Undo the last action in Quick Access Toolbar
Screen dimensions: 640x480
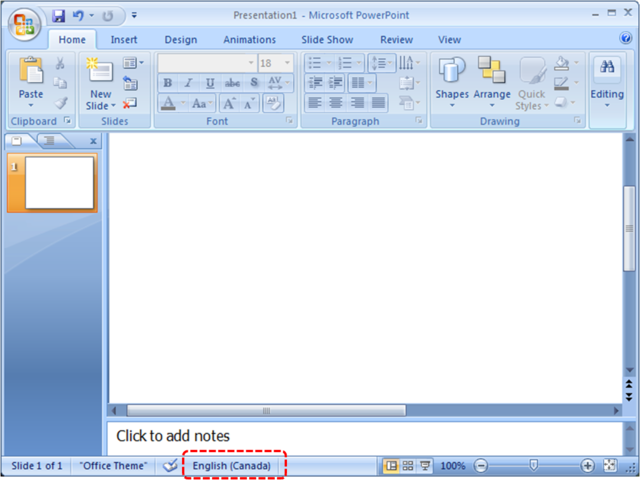78,16
